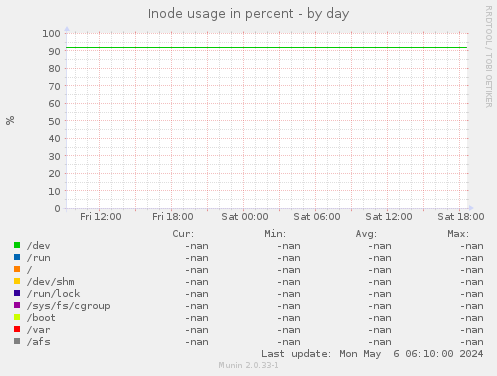Viewport: 497px width, 376px height.
Task: Click the gray /afs legend swatch
Action: click(17, 341)
